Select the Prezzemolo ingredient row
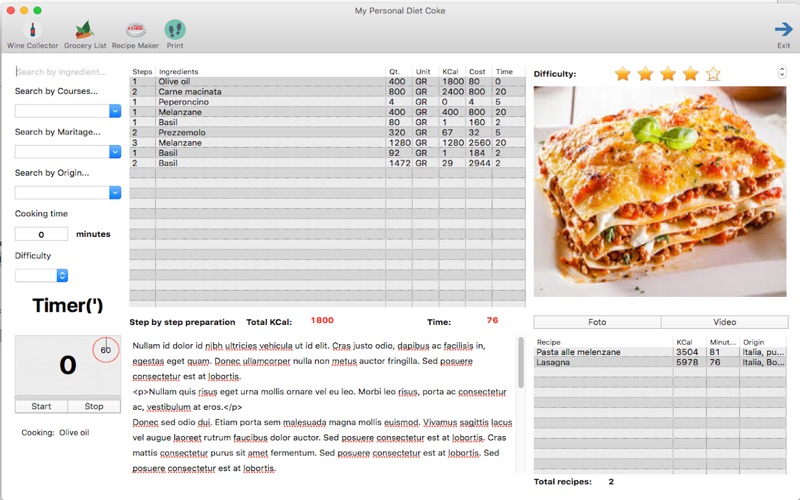 (327, 133)
